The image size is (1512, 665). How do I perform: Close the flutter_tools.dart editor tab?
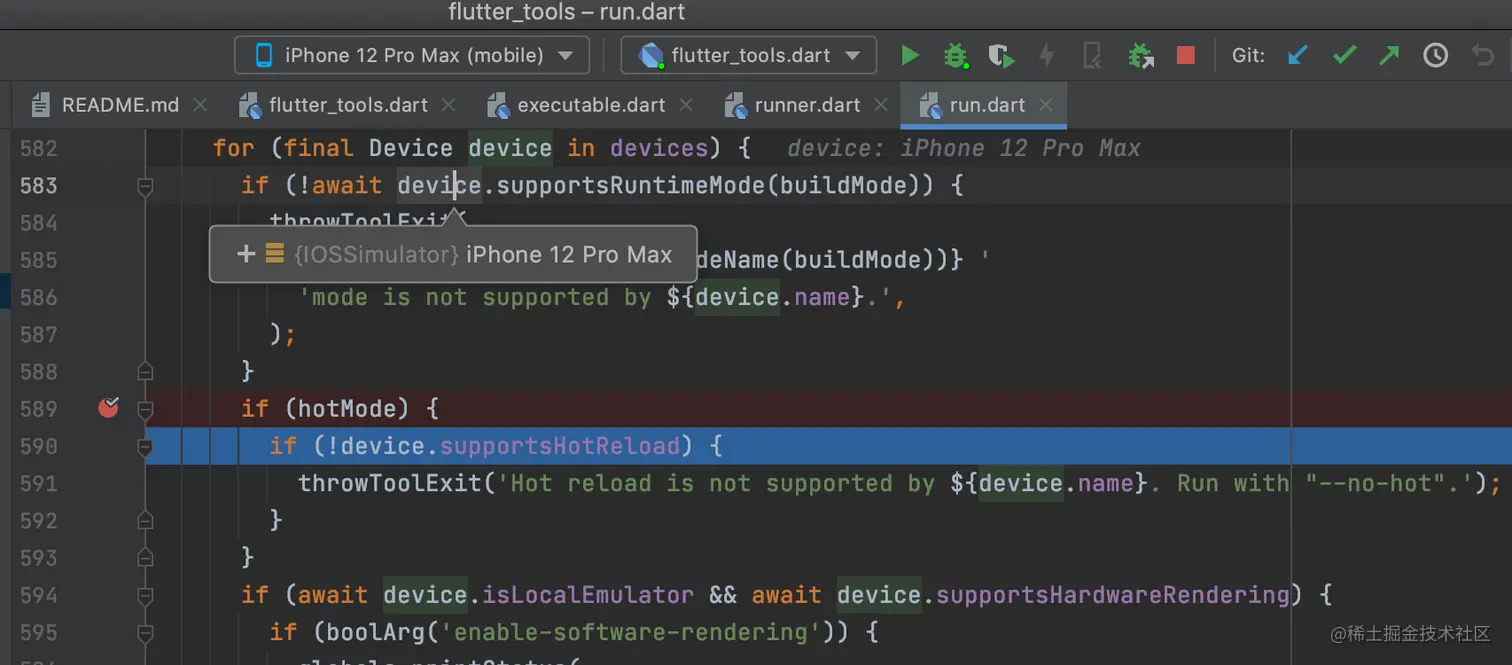click(448, 105)
